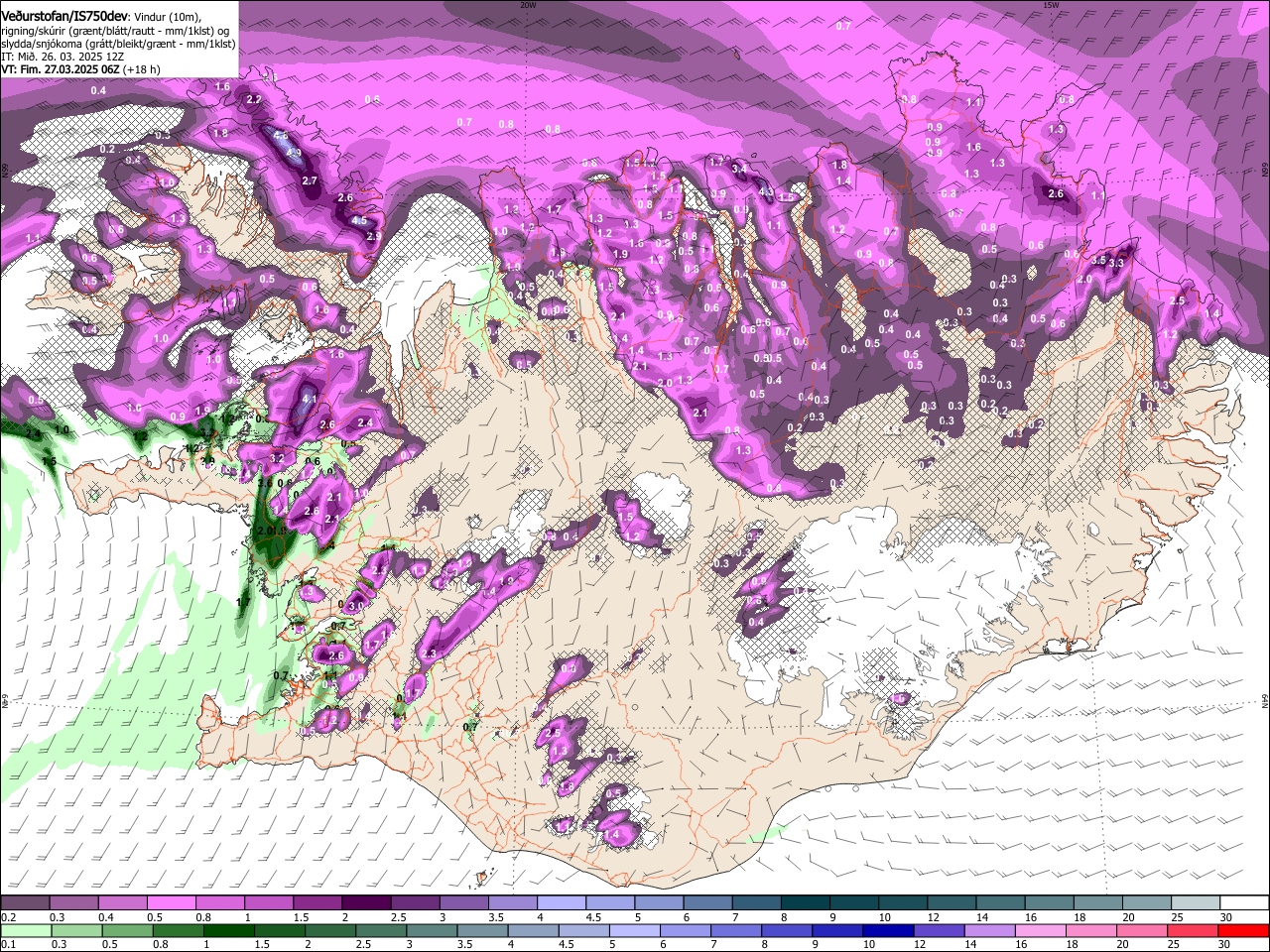Click the 3.2 snowfall value on the map
This screenshot has width=1270, height=952.
pos(277,459)
